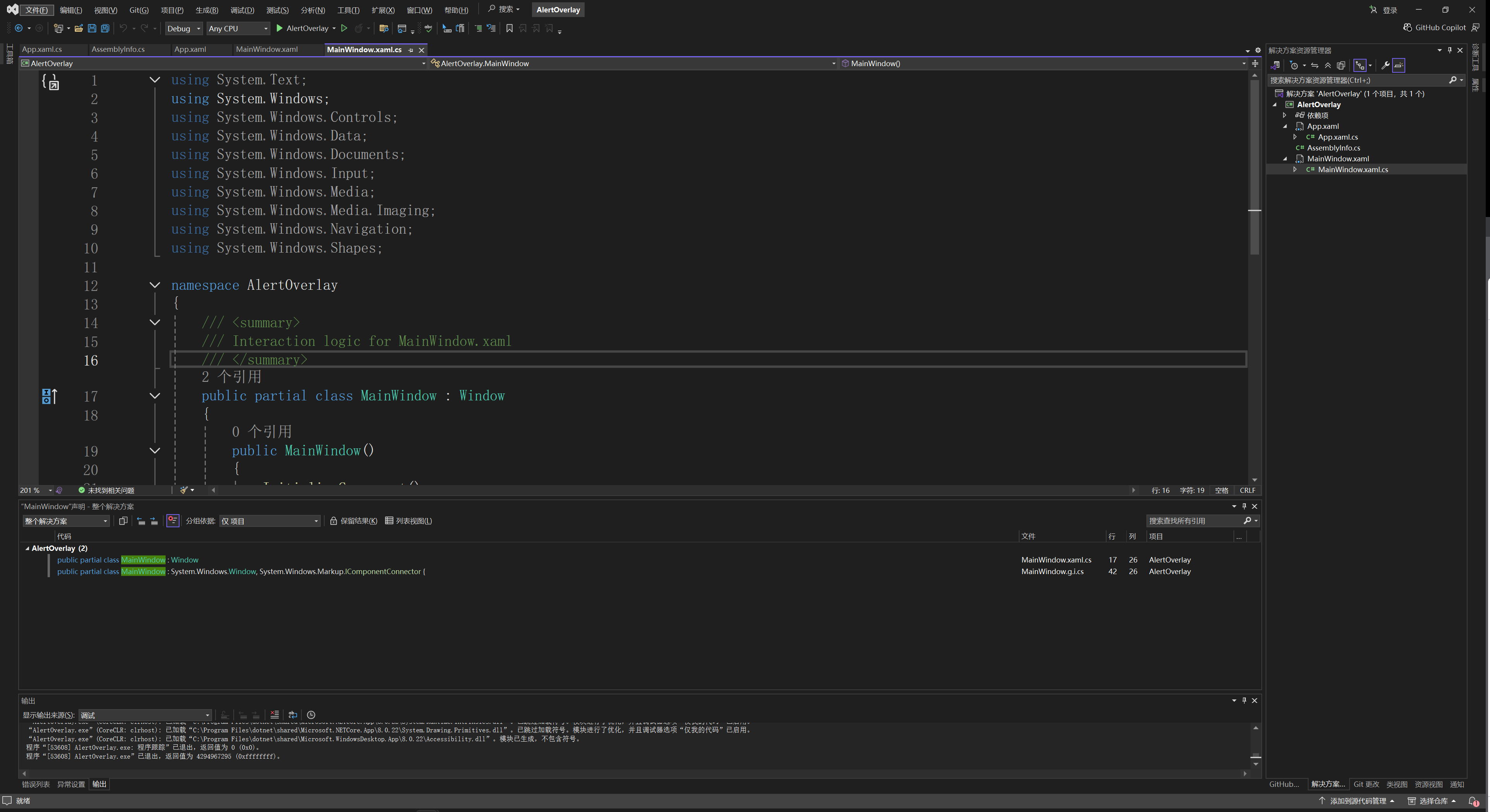Click the 2 个引用 CodeLens link
This screenshot has height=812, width=1490.
(x=231, y=377)
